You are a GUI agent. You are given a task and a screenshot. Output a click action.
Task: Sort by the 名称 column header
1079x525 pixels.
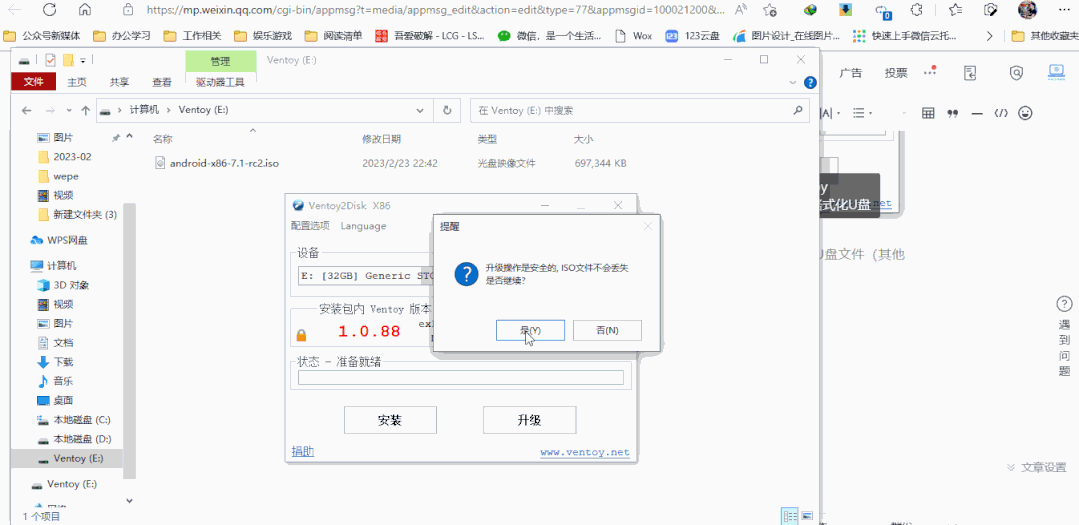click(x=162, y=139)
